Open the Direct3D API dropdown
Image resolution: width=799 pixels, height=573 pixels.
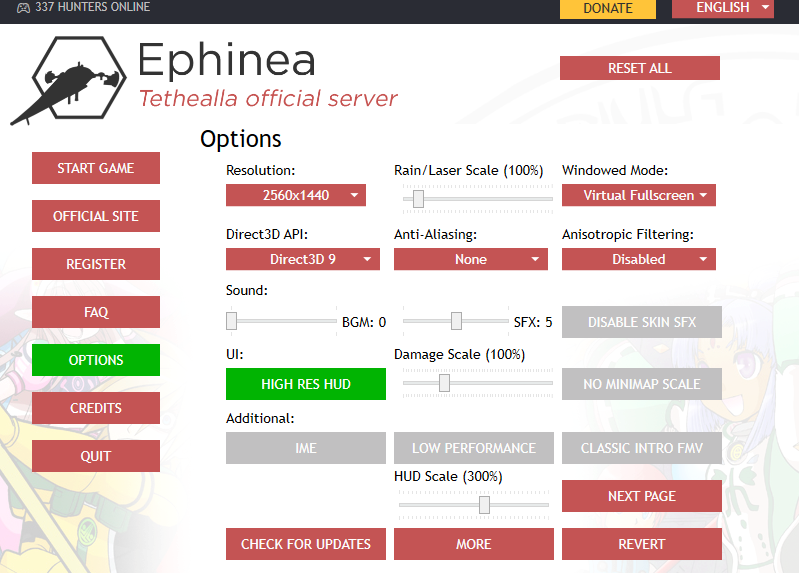[303, 259]
